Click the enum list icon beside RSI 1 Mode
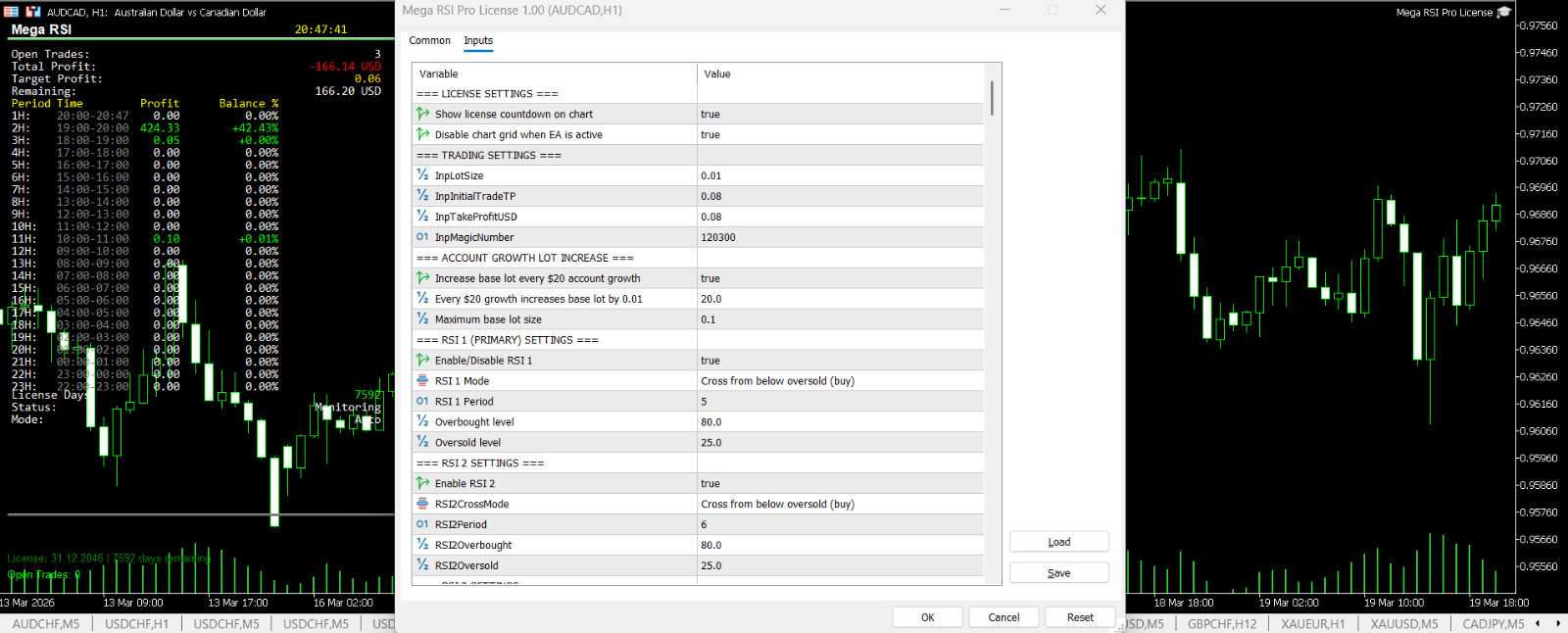 click(422, 381)
